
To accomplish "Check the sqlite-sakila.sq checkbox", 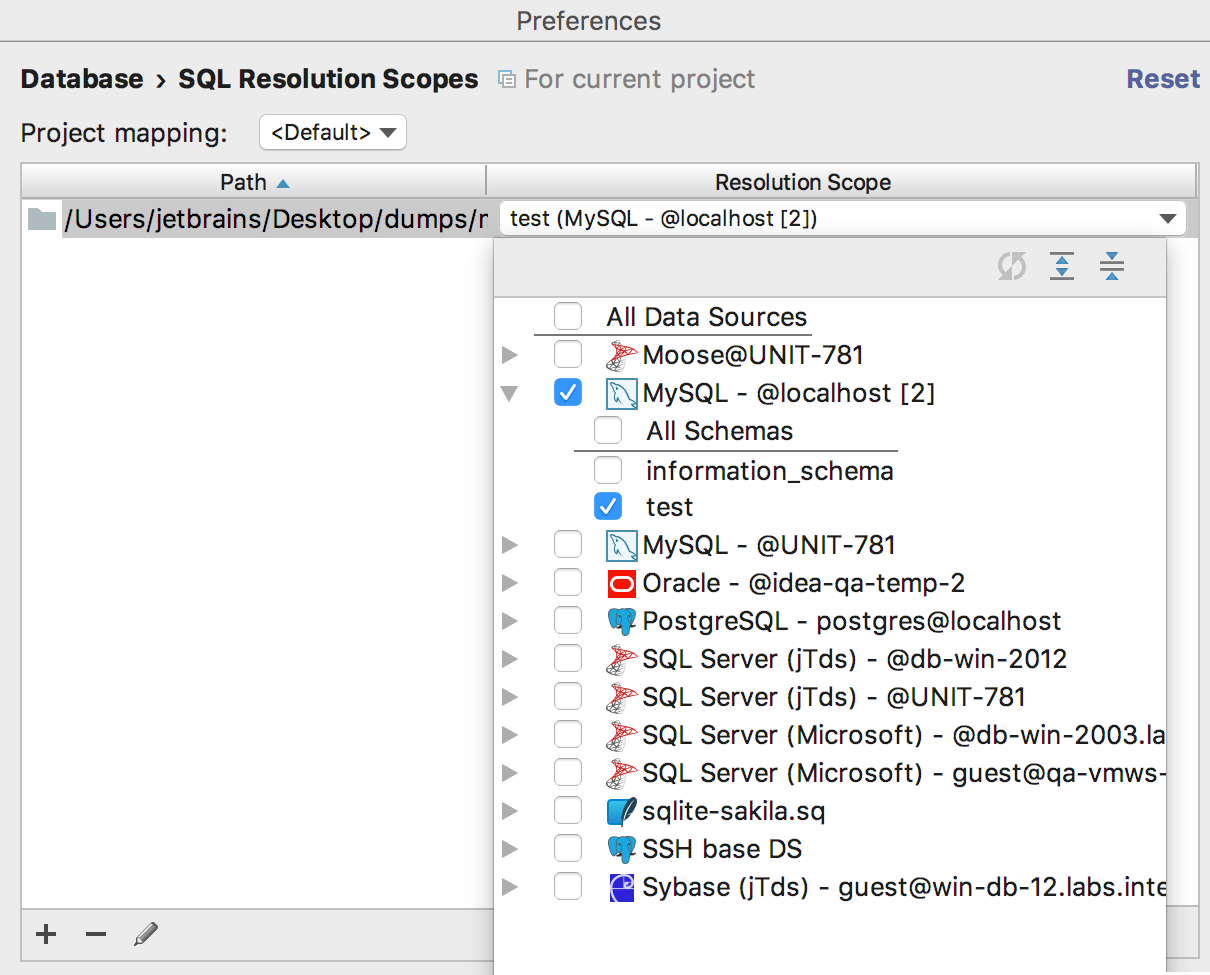I will tap(568, 811).
